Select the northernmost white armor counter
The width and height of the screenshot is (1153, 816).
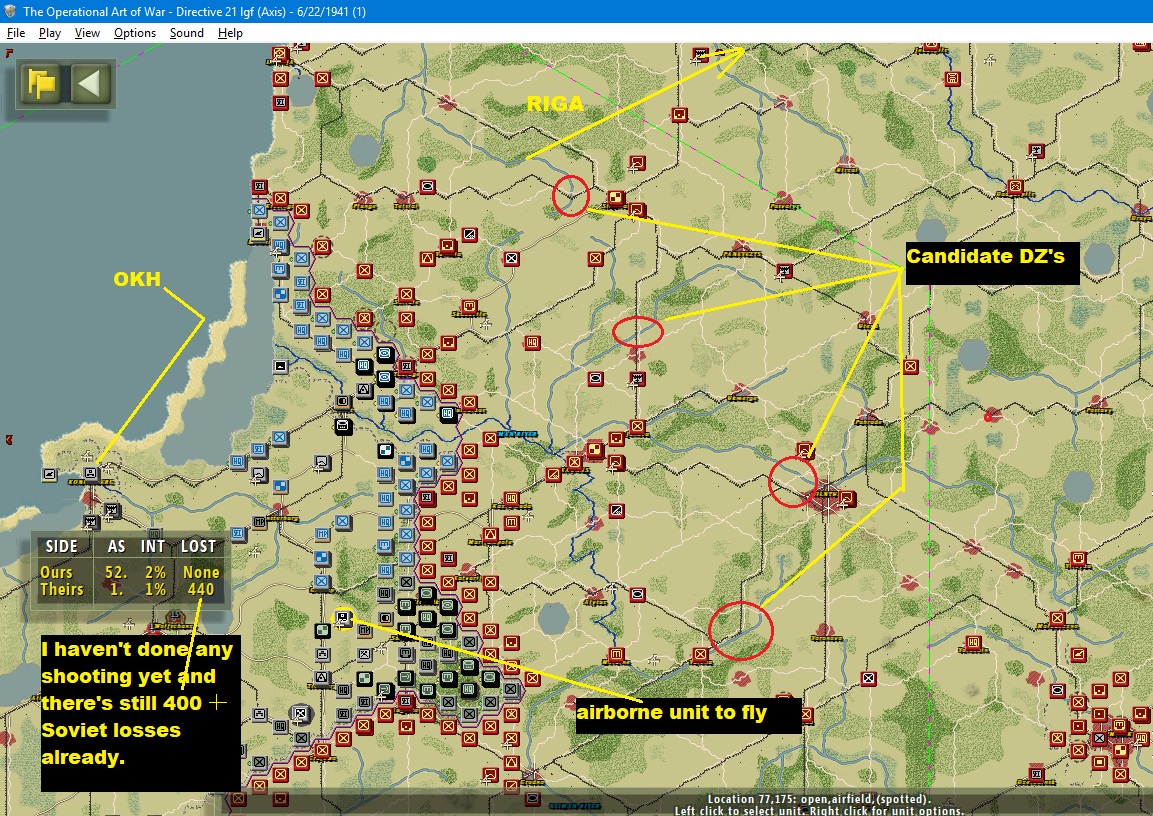point(427,187)
